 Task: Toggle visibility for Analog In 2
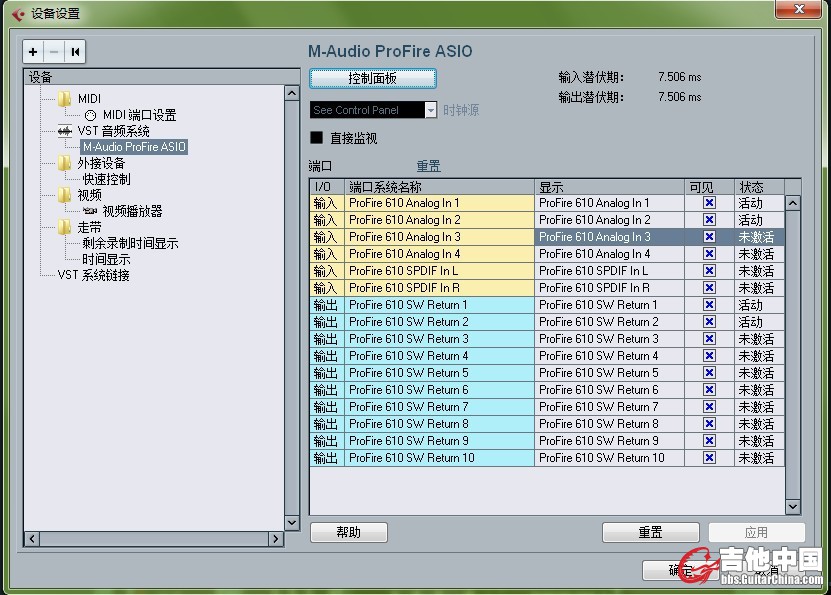[709, 219]
